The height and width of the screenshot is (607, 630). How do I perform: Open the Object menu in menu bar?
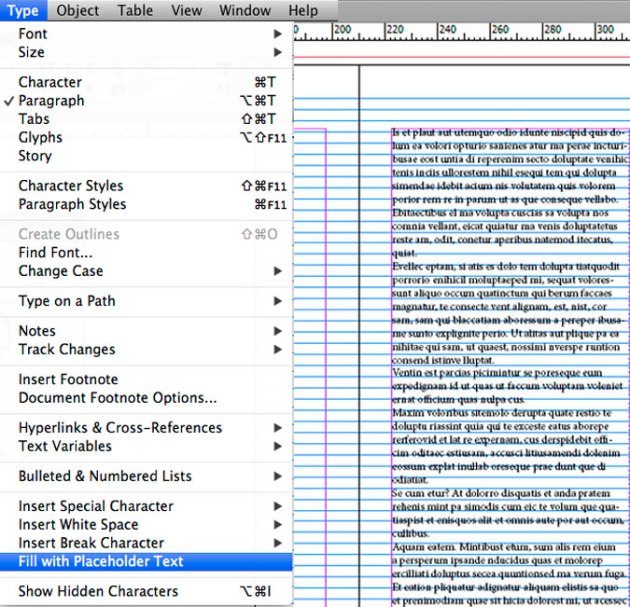[x=78, y=11]
